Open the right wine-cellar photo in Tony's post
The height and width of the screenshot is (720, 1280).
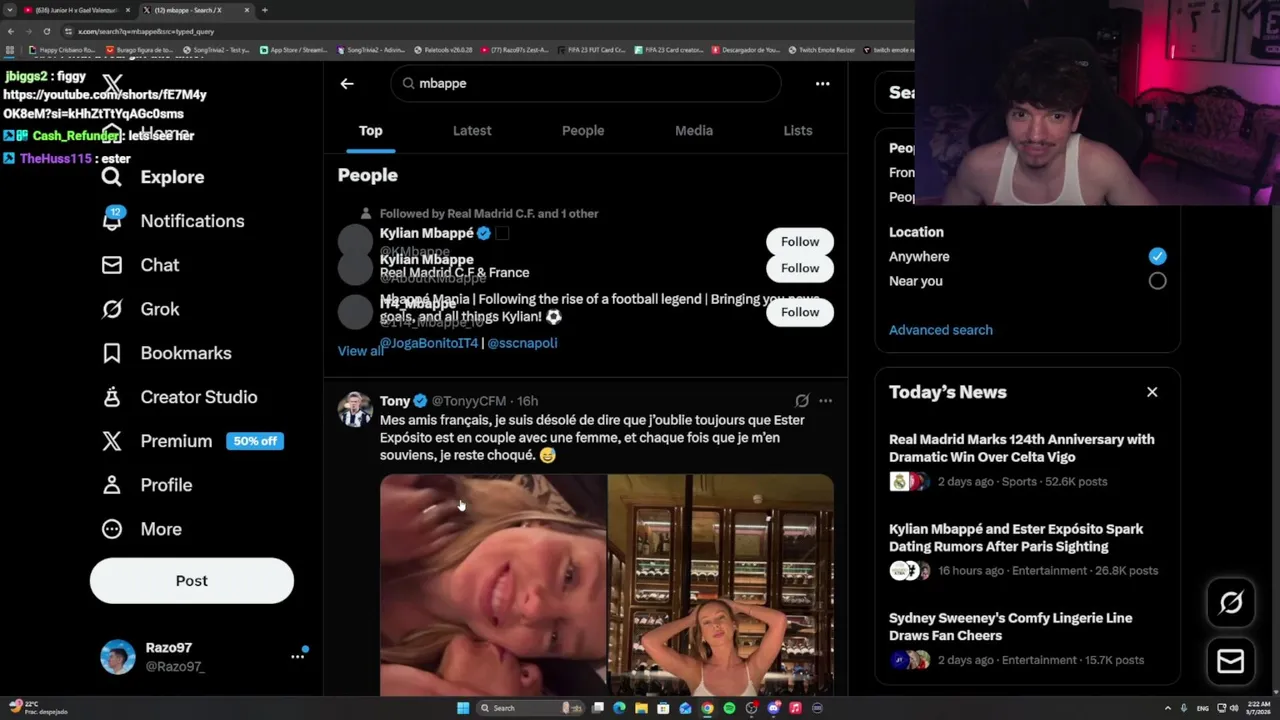[x=721, y=584]
